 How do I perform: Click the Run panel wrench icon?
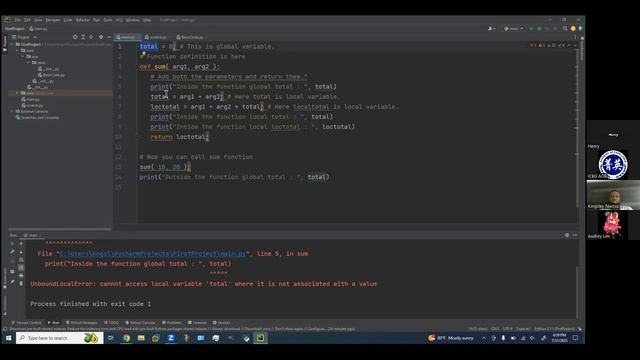pyautogui.click(x=12, y=252)
